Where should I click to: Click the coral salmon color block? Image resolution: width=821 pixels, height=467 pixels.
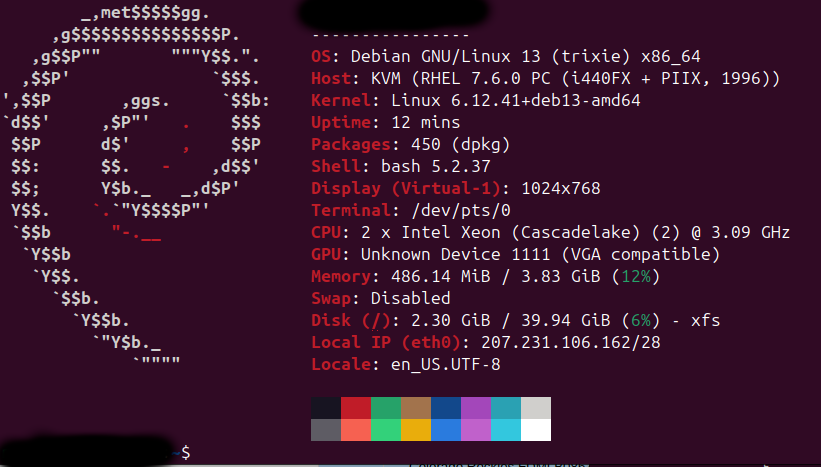tap(356, 430)
